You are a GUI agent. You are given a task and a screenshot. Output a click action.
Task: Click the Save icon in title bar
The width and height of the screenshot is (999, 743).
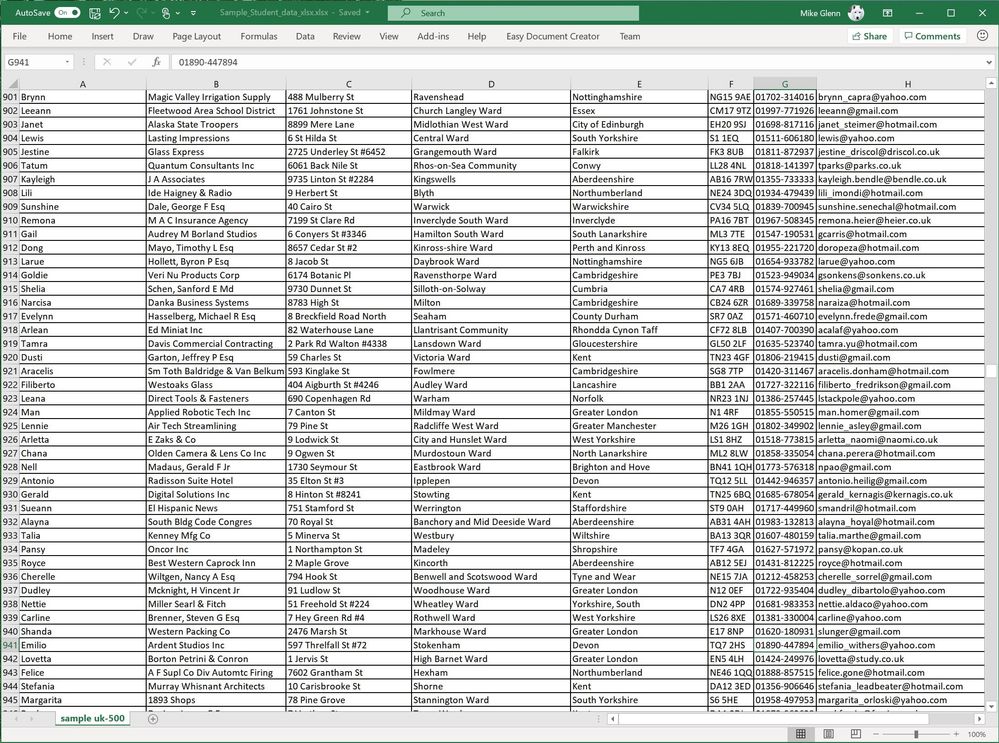pos(95,13)
